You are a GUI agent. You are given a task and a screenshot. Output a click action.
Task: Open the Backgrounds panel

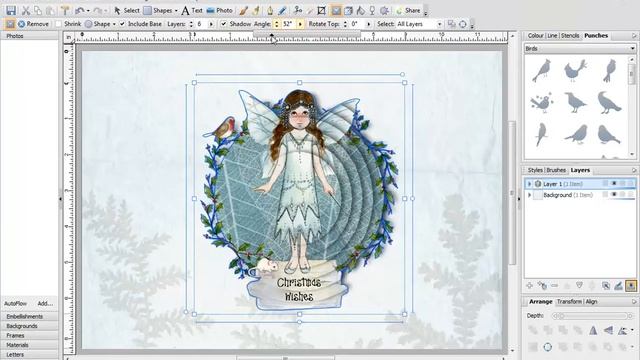(x=29, y=326)
